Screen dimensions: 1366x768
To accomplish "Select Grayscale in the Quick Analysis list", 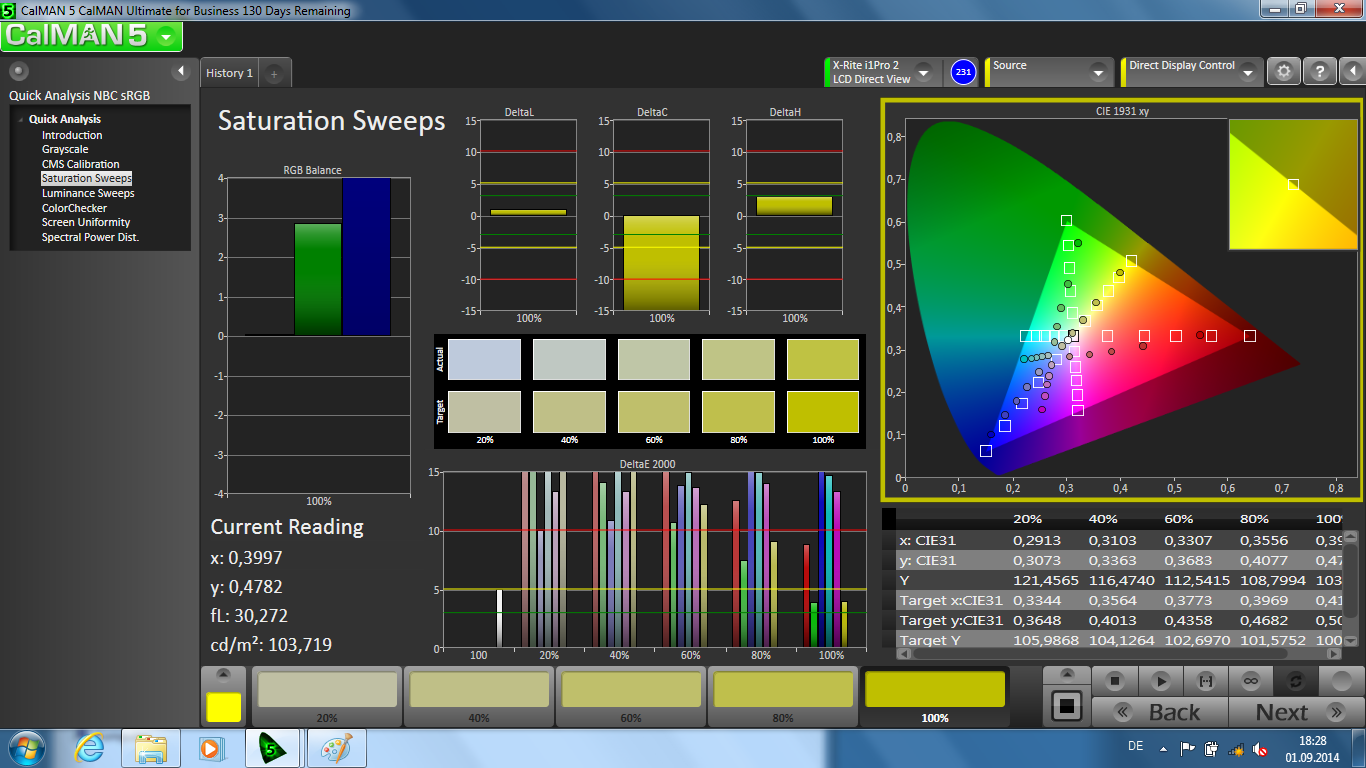I will (x=65, y=149).
